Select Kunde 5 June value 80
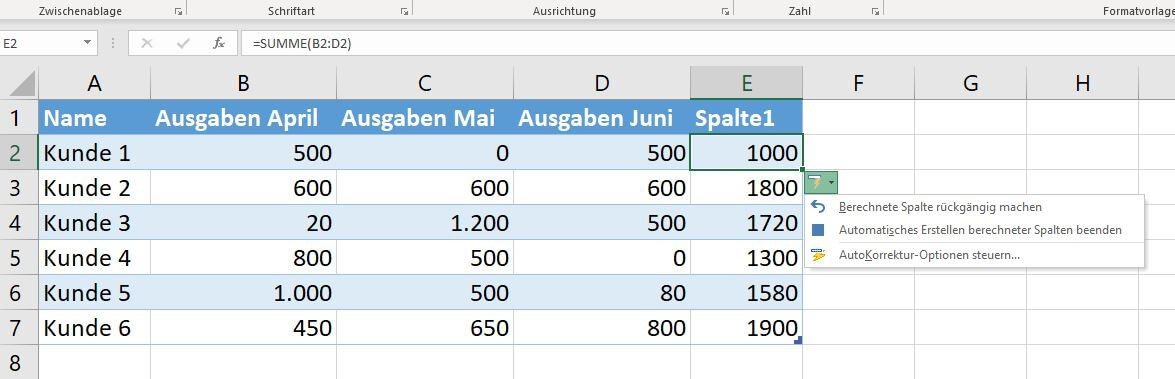The height and width of the screenshot is (379, 1175). [602, 292]
